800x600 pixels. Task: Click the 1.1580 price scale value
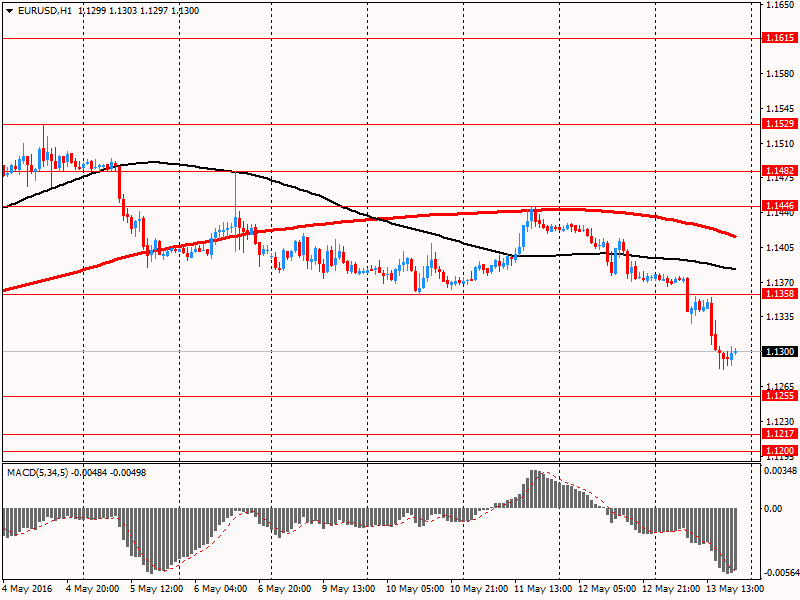pyautogui.click(x=780, y=74)
